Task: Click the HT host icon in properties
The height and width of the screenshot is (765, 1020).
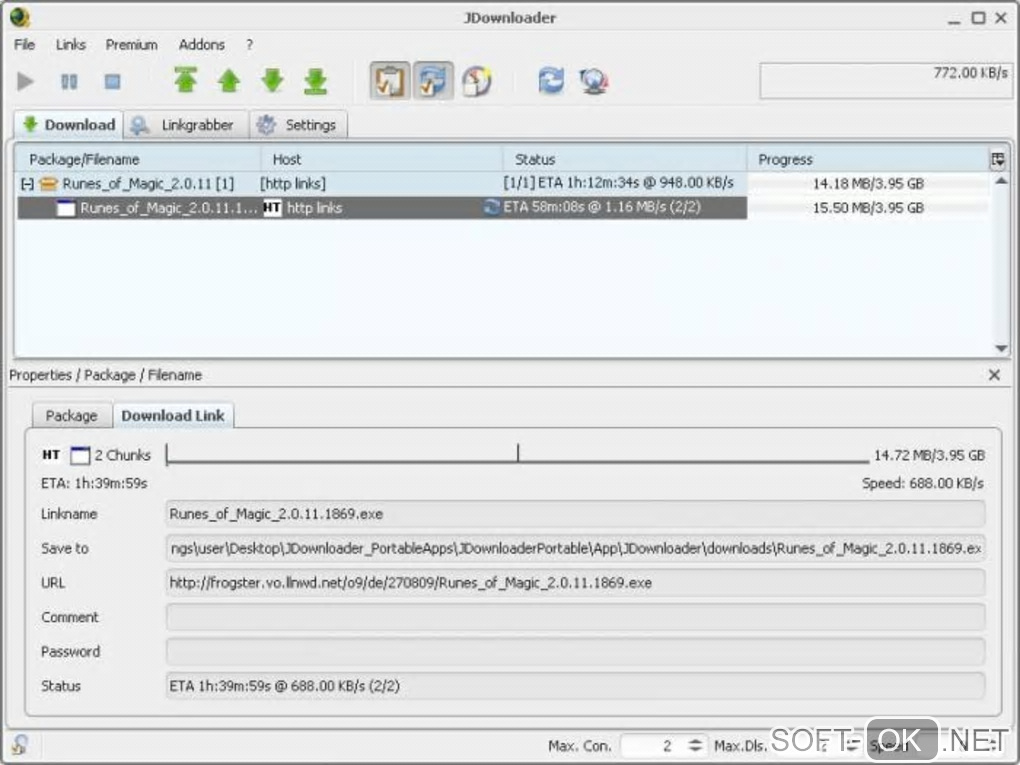Action: click(51, 455)
